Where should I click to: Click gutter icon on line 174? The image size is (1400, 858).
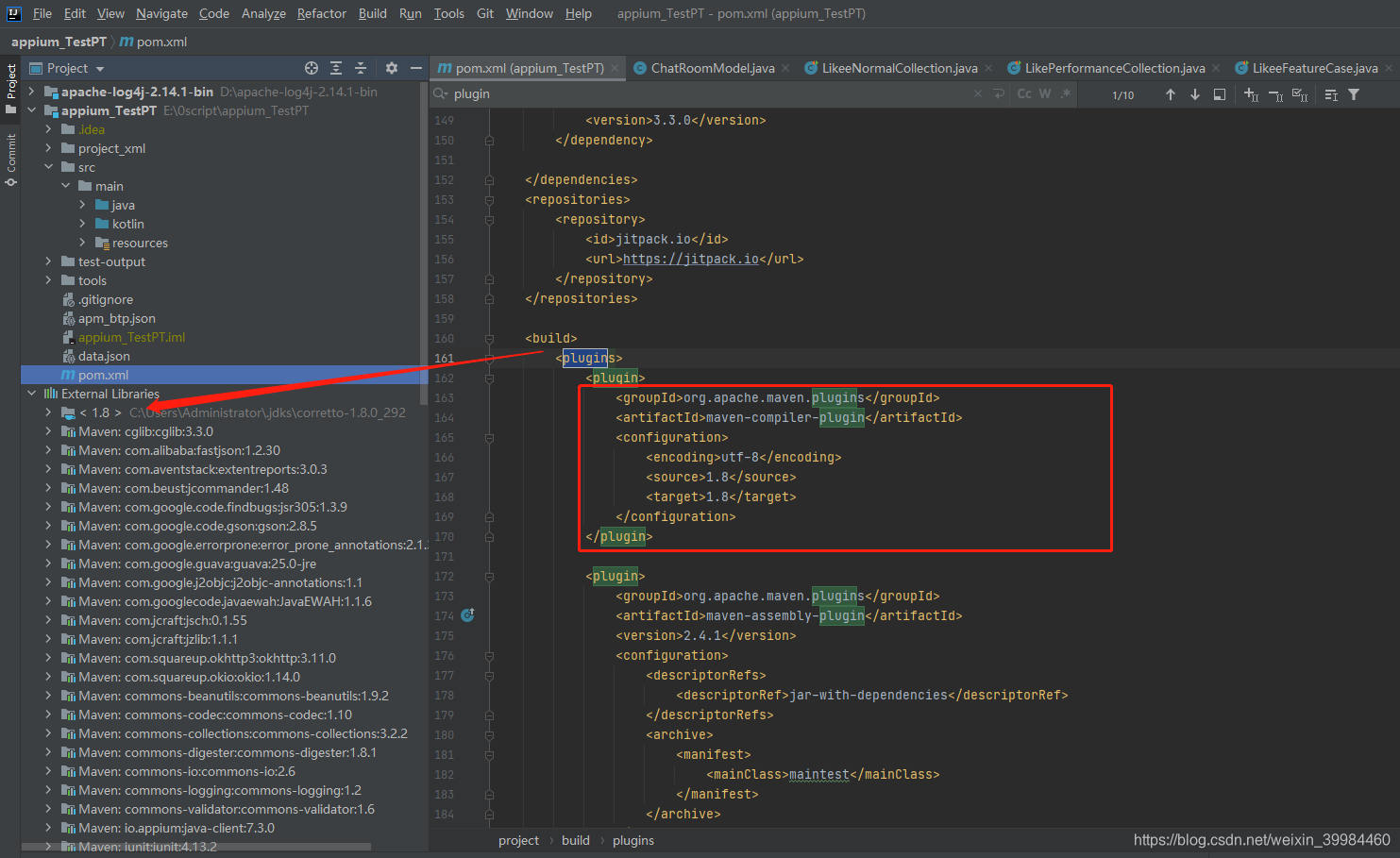467,615
